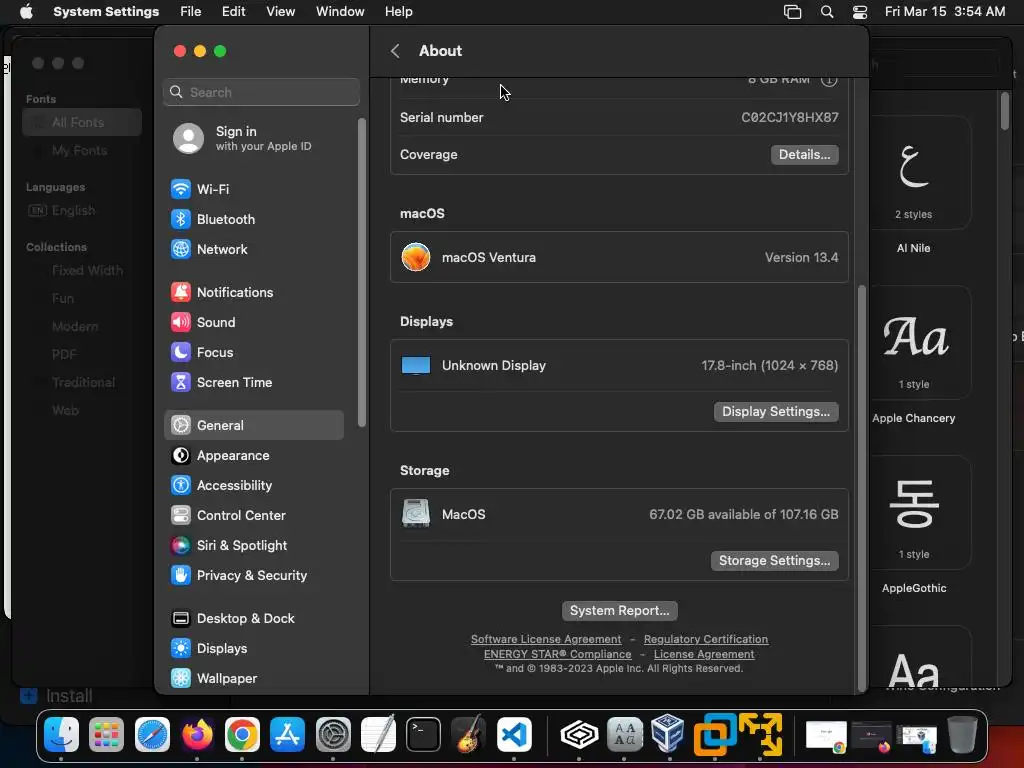Image resolution: width=1024 pixels, height=768 pixels.
Task: Open Spotlight search in menu bar
Action: click(x=827, y=12)
